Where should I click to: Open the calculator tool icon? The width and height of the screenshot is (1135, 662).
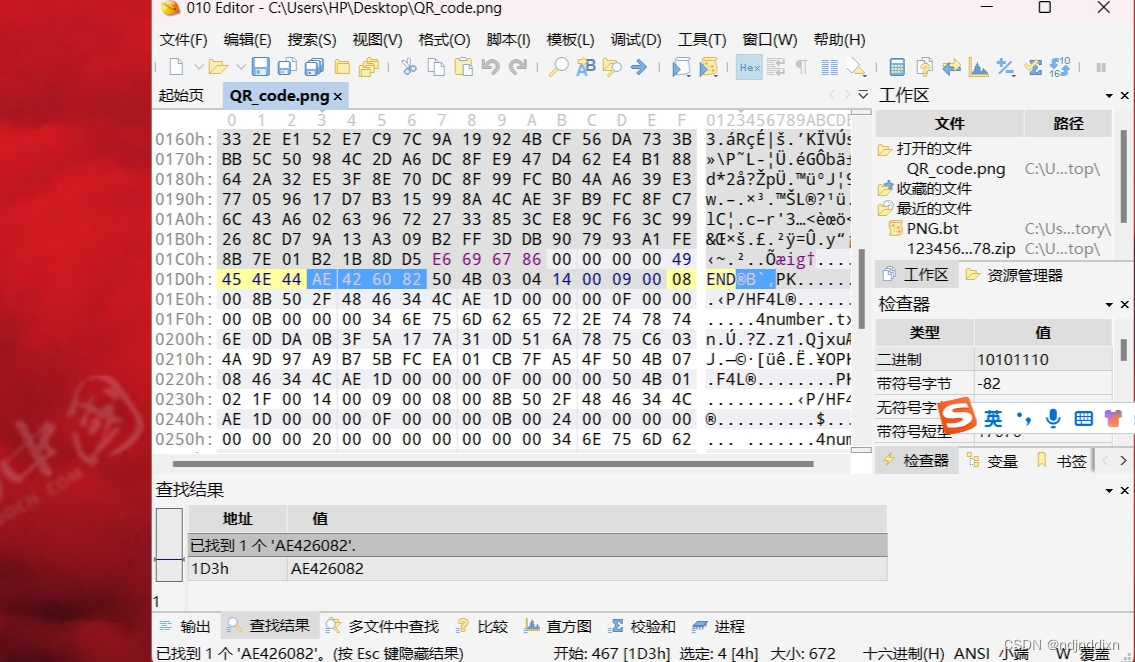tap(897, 67)
